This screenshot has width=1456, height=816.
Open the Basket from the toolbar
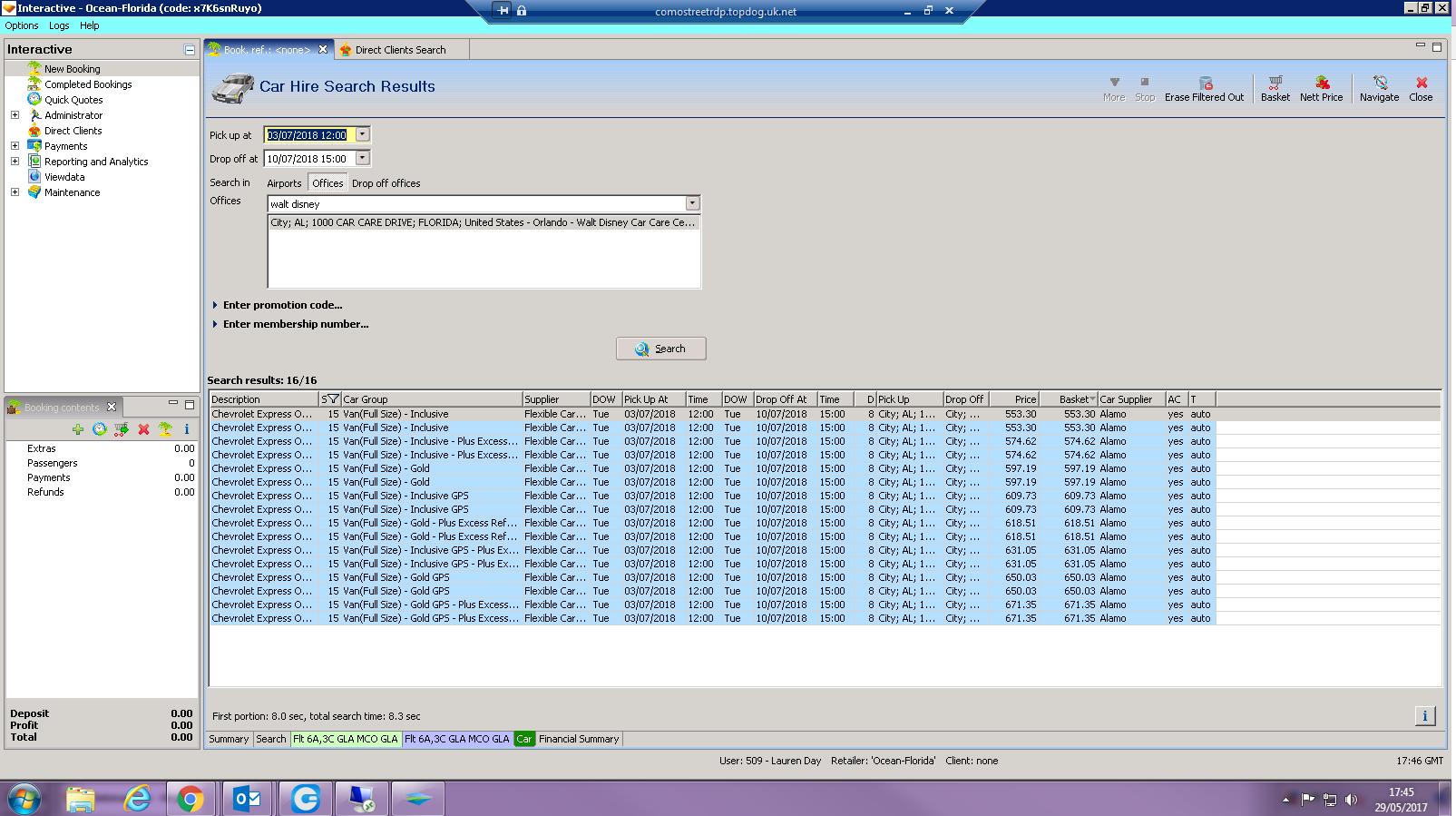pyautogui.click(x=1275, y=88)
